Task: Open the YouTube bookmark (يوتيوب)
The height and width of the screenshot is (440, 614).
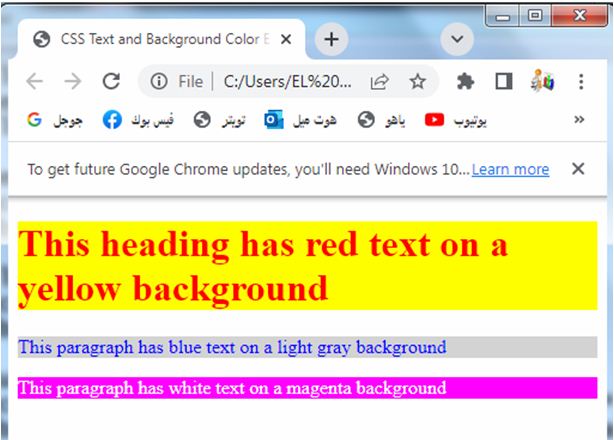Action: 456,120
